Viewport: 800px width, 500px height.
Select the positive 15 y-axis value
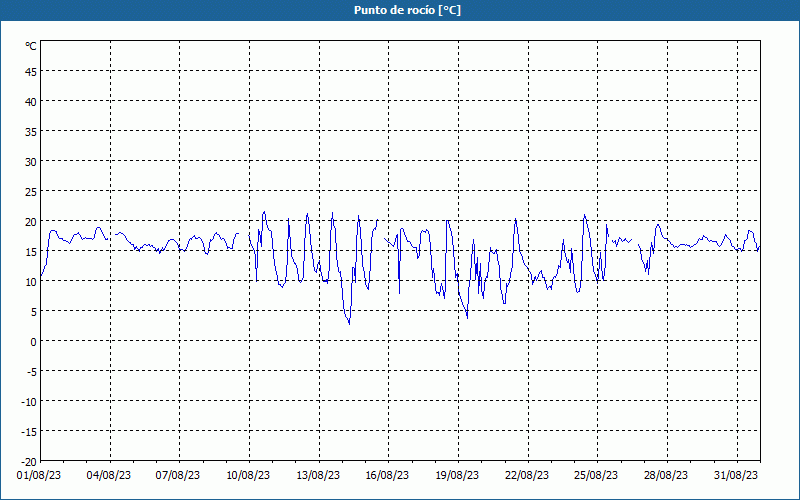click(31, 252)
